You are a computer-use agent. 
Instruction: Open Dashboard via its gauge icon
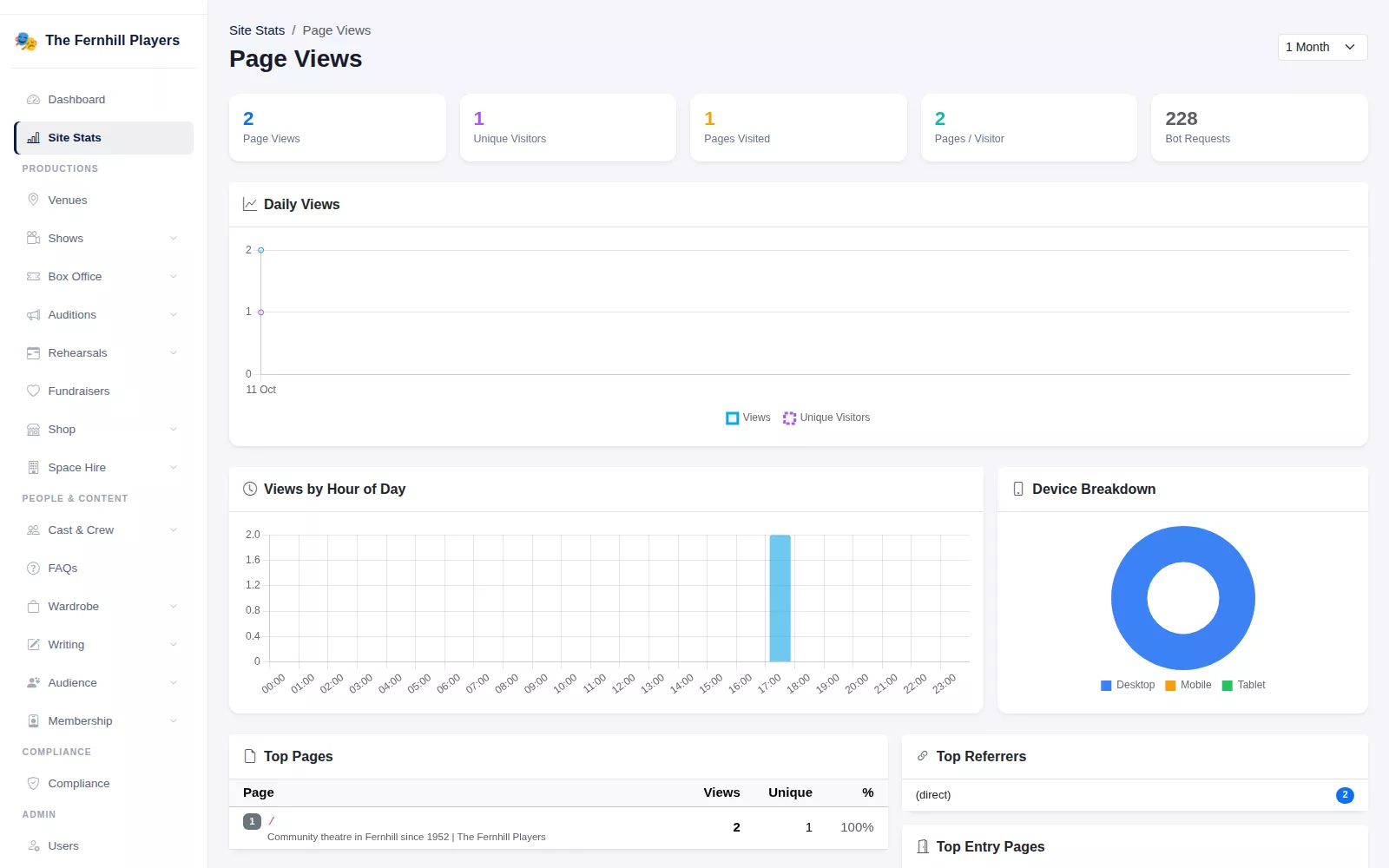pyautogui.click(x=33, y=100)
